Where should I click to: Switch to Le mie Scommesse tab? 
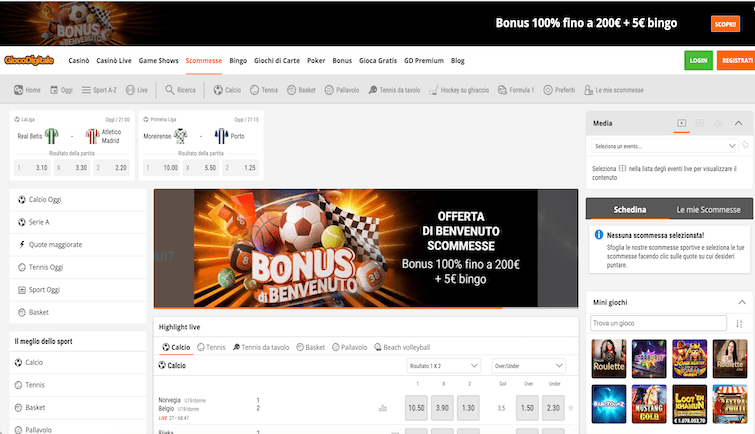tap(708, 210)
